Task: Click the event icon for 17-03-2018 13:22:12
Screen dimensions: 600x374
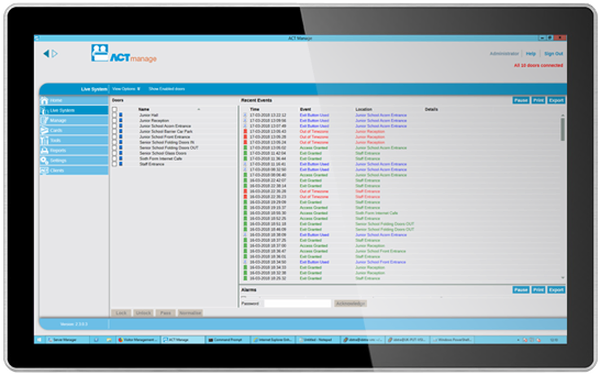Action: 245,115
